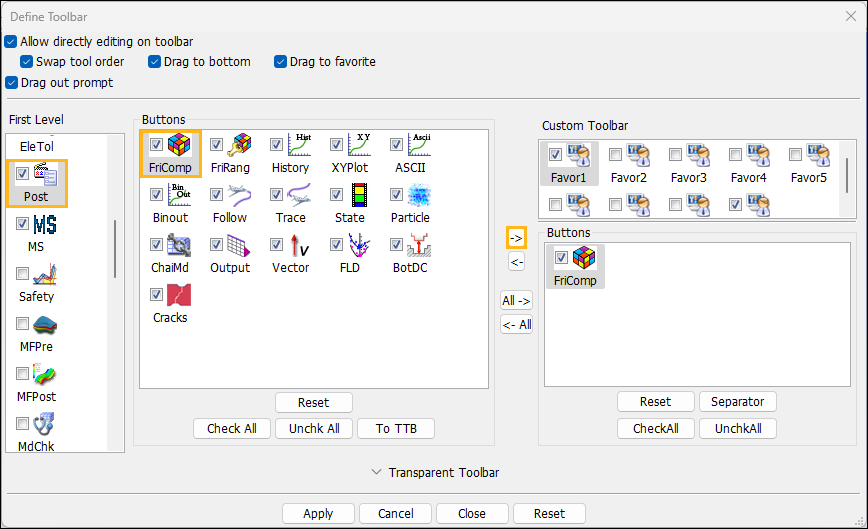Select the XYPlot icon
Image resolution: width=868 pixels, height=529 pixels.
tap(357, 147)
